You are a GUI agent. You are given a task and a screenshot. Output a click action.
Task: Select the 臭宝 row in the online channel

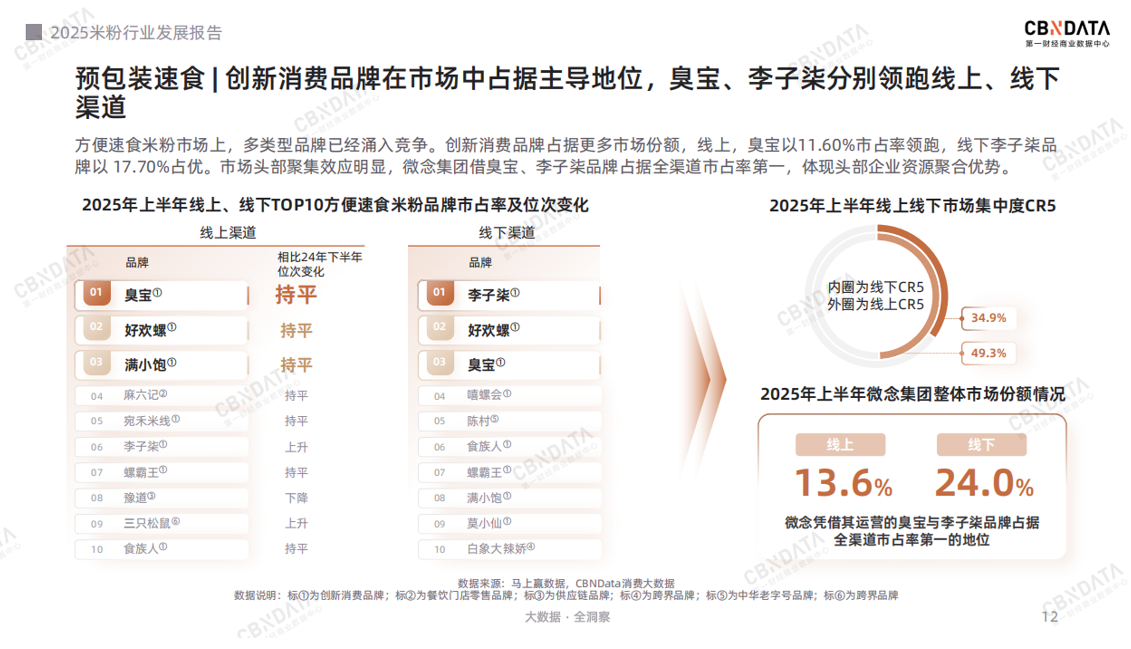tap(162, 295)
